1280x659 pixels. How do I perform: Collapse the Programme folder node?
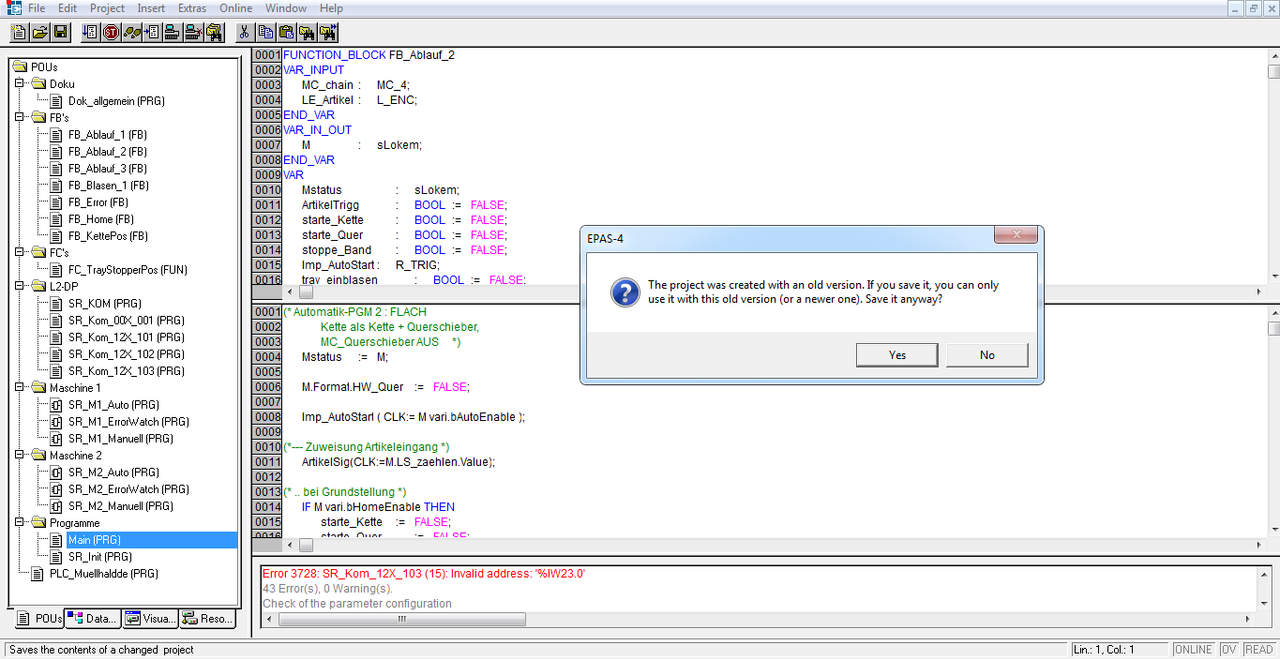pyautogui.click(x=20, y=523)
